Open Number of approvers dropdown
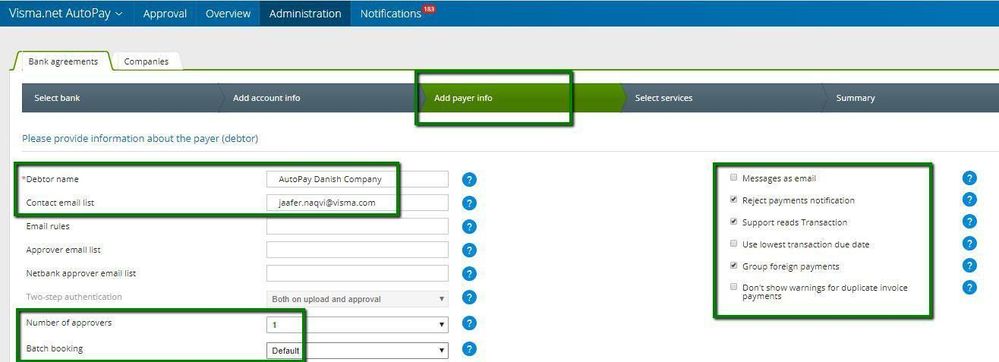This screenshot has height=362, width=999. coord(357,324)
